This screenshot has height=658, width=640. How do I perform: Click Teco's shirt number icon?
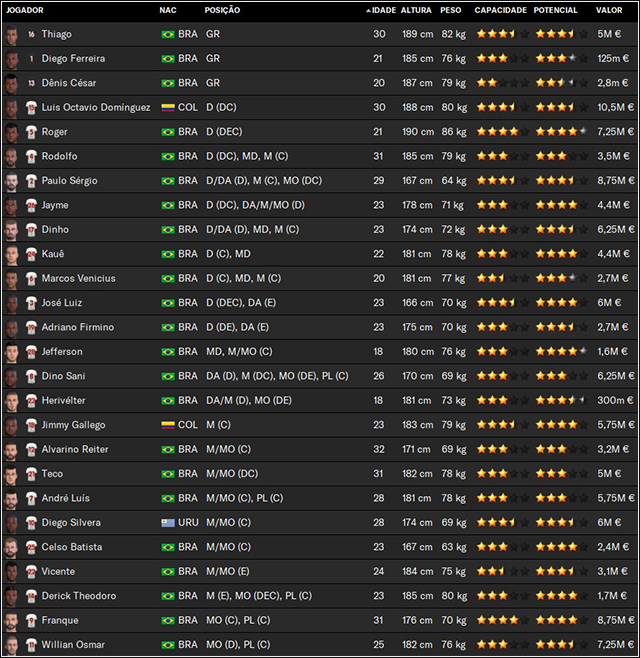(x=31, y=474)
